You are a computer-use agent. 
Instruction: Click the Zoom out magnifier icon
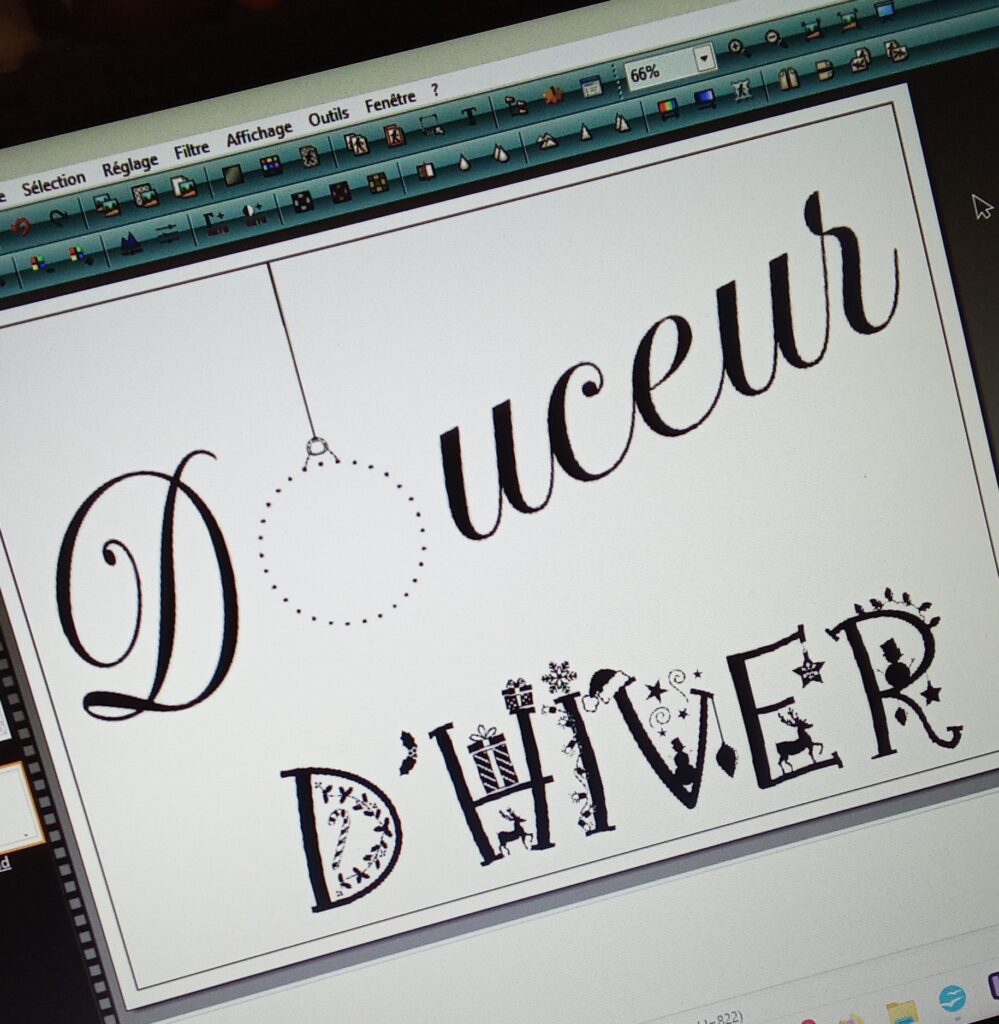(x=775, y=38)
